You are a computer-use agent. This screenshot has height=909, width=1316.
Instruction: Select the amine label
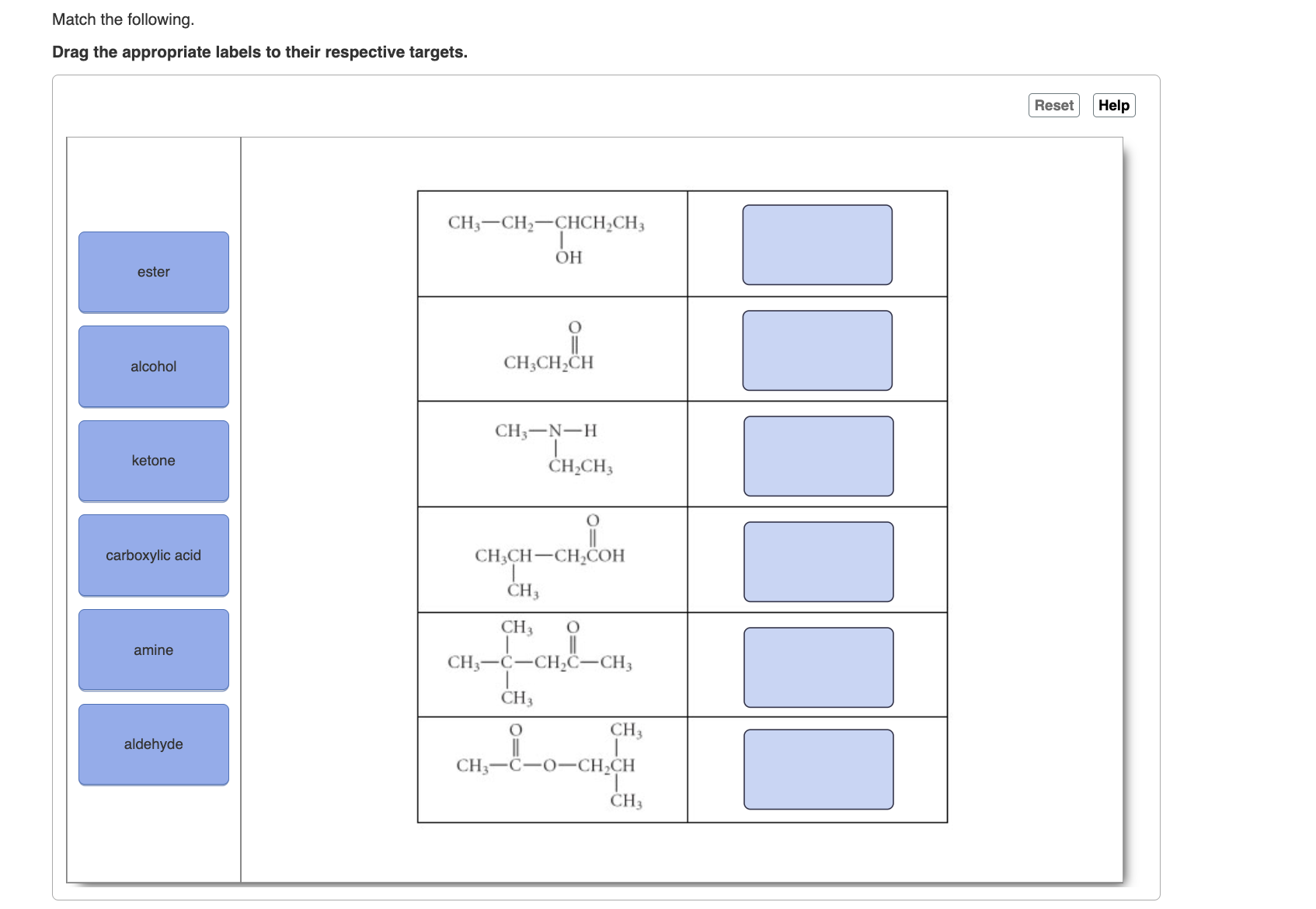(x=153, y=650)
